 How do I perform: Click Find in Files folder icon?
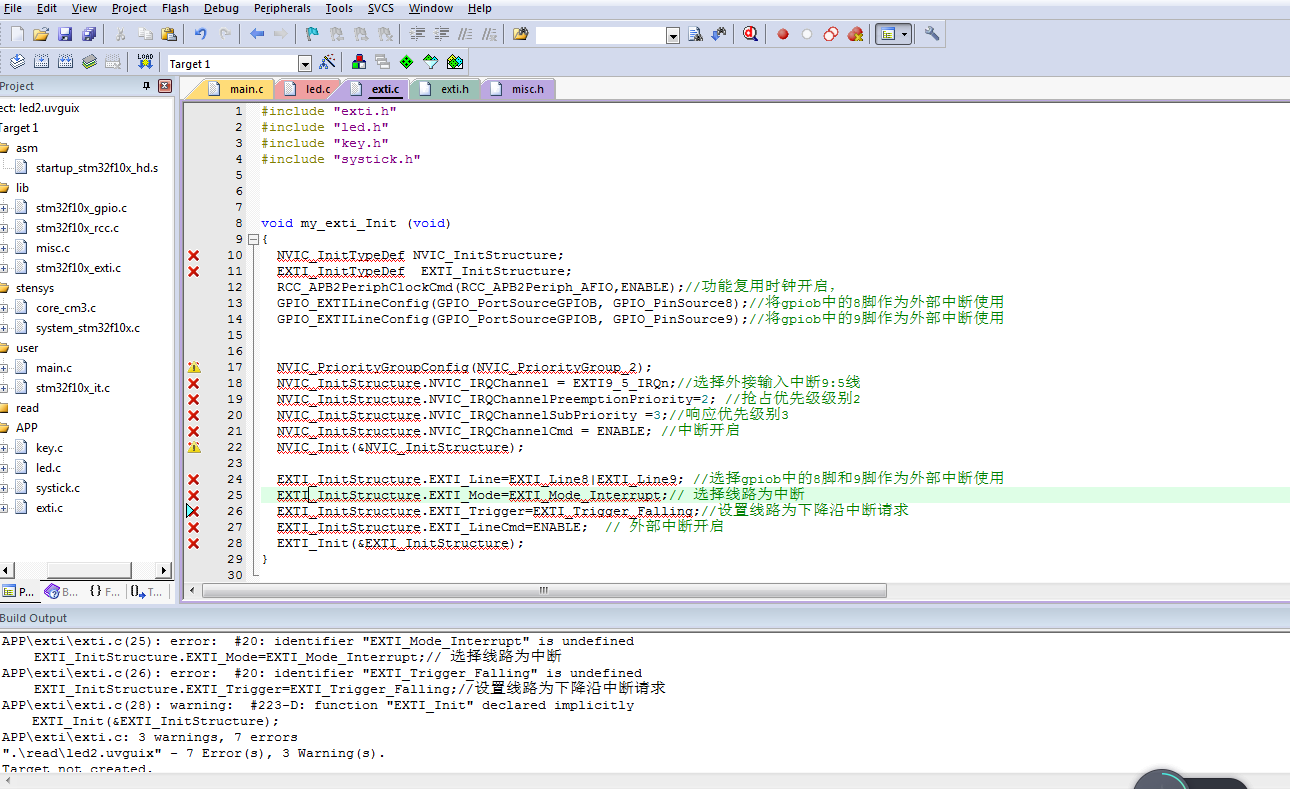pos(520,34)
